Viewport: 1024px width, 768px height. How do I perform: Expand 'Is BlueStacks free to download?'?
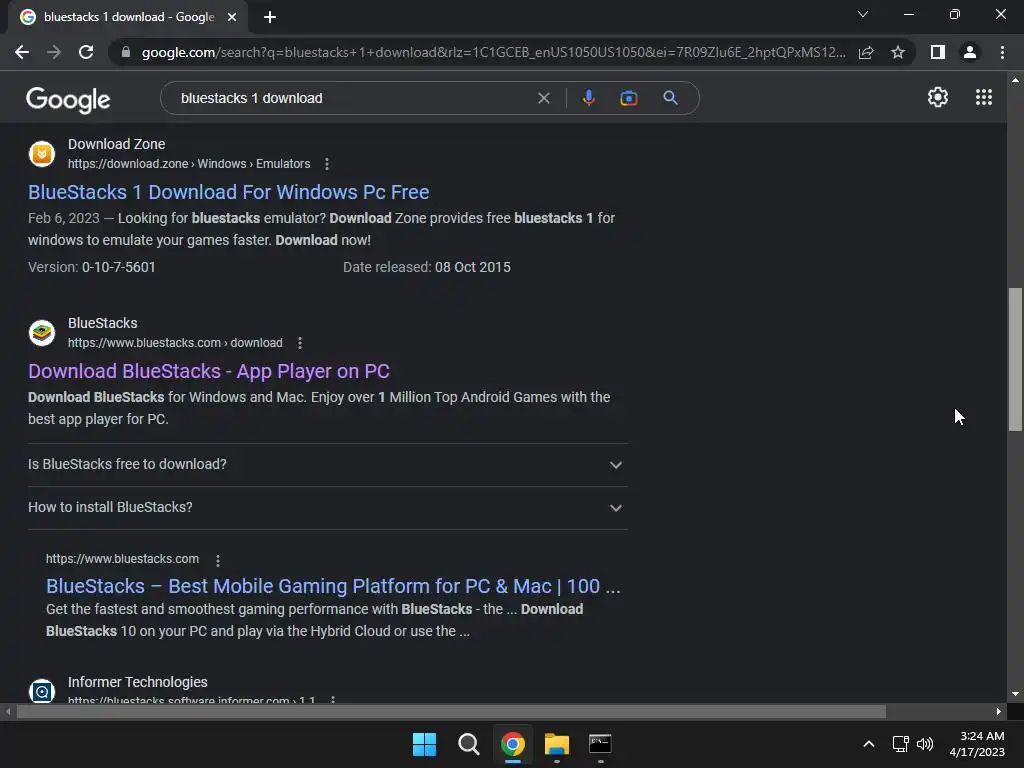coord(328,464)
